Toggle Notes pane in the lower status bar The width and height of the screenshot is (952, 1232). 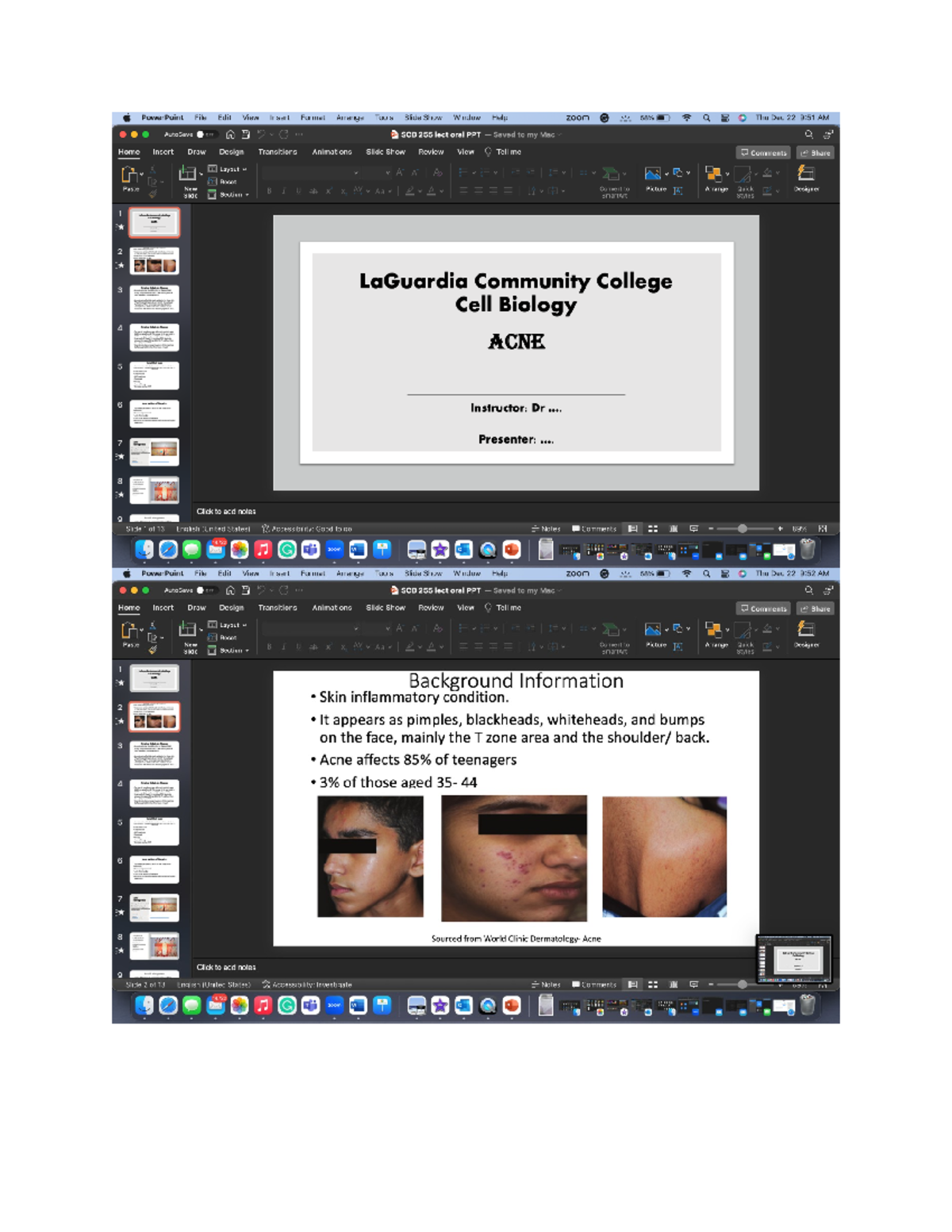pos(546,984)
